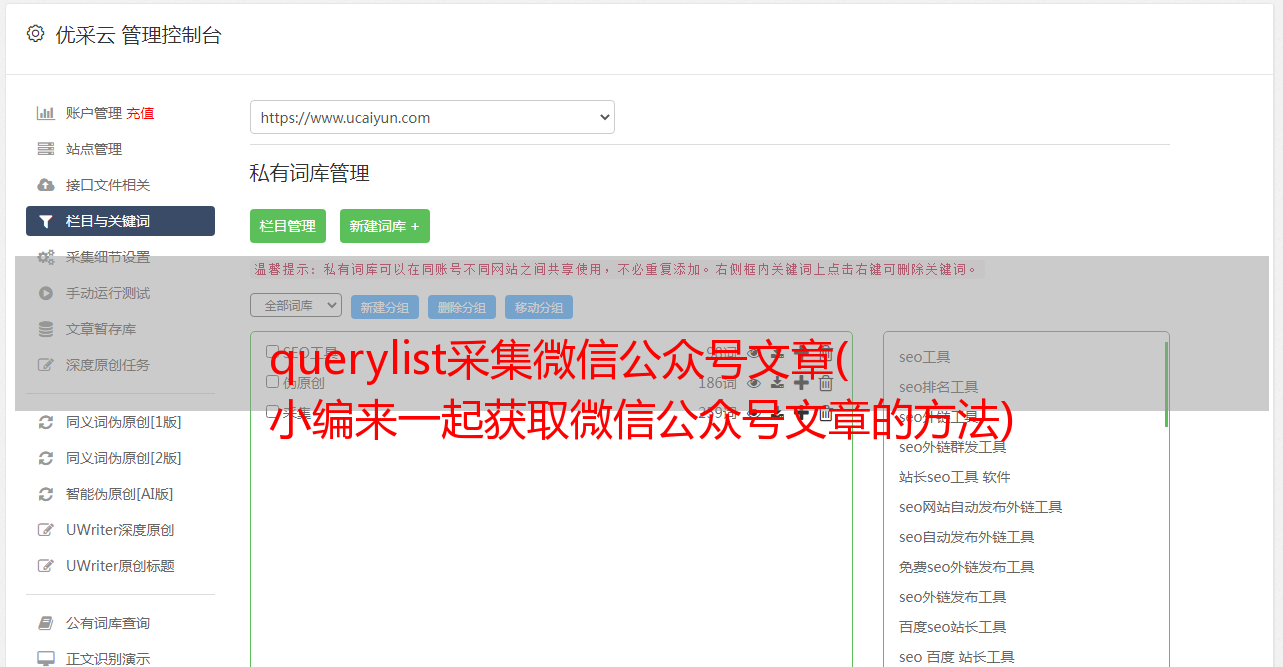Select keyword 站长seo工具 软件
This screenshot has height=667, width=1283.
955,477
